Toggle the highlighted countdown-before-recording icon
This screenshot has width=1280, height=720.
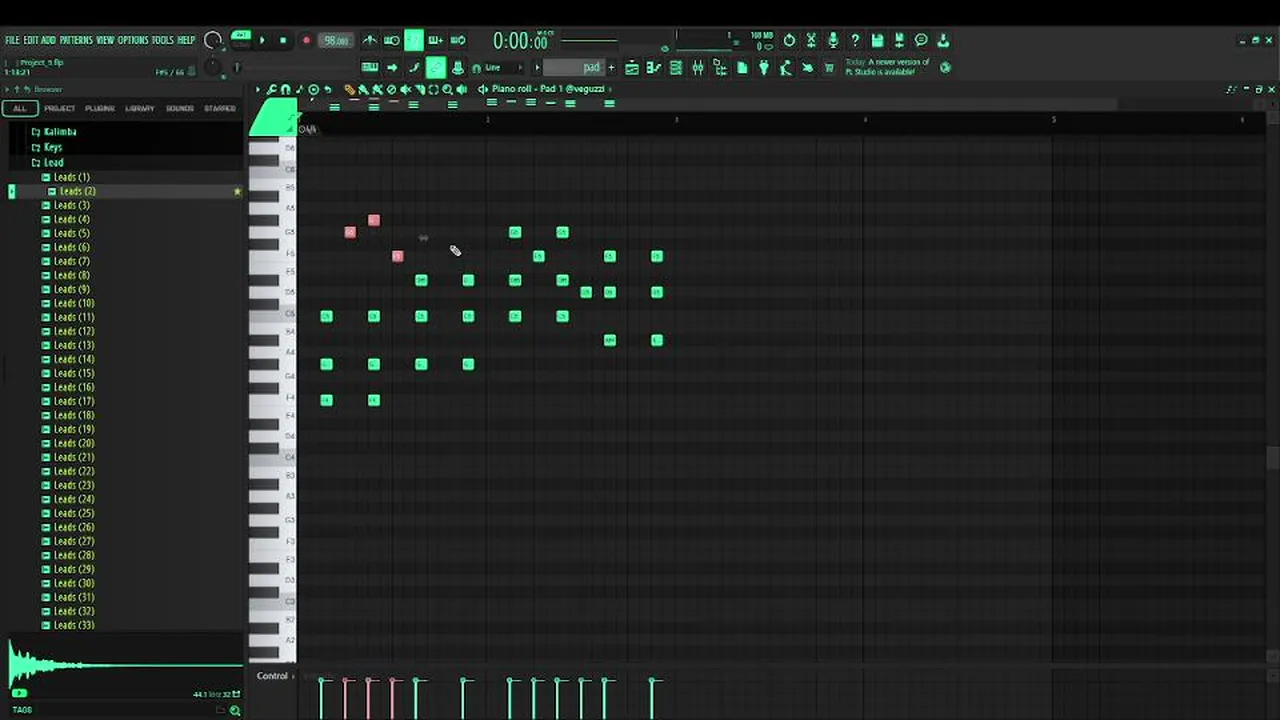pos(413,40)
